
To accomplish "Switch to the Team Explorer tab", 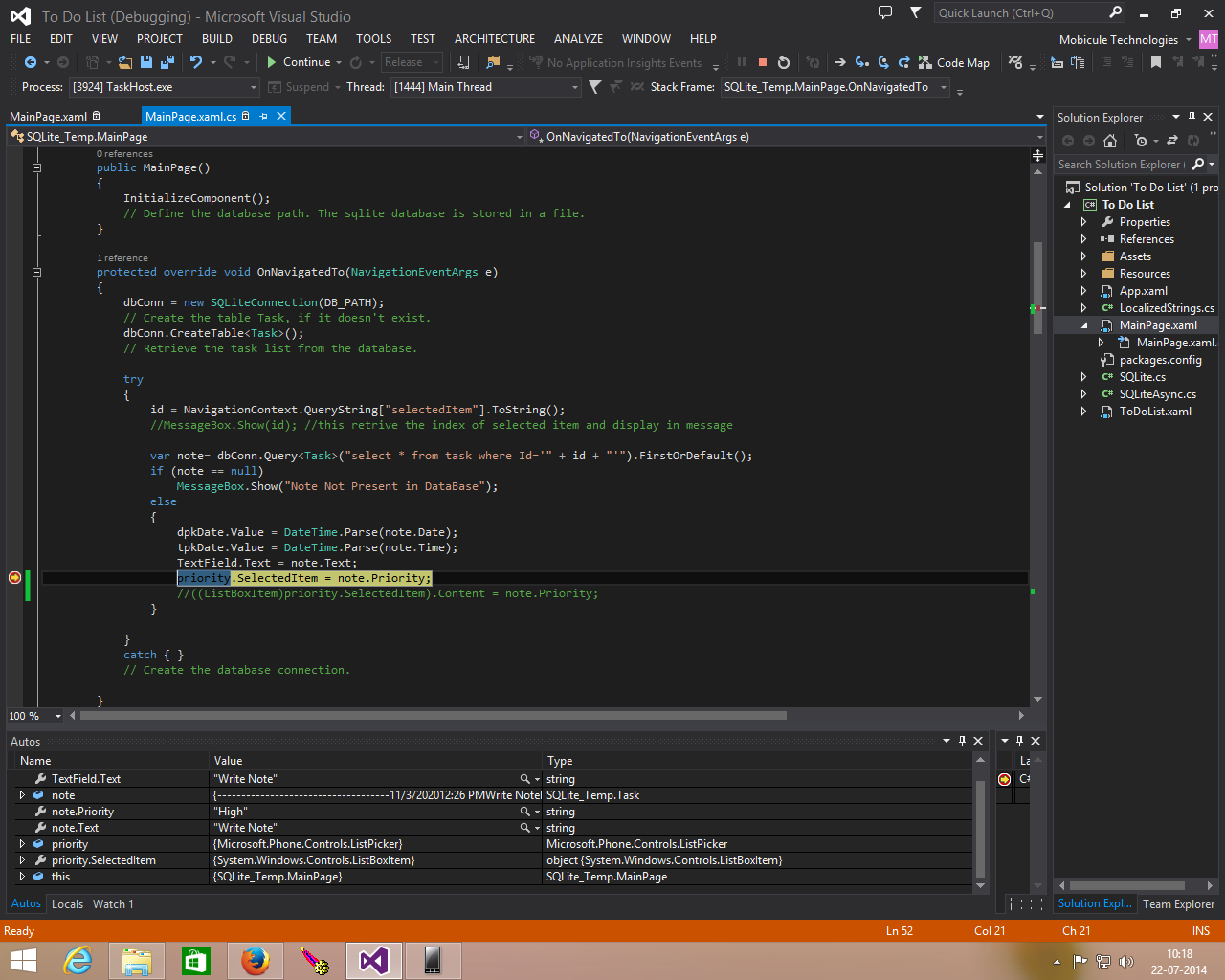I will pyautogui.click(x=1178, y=904).
